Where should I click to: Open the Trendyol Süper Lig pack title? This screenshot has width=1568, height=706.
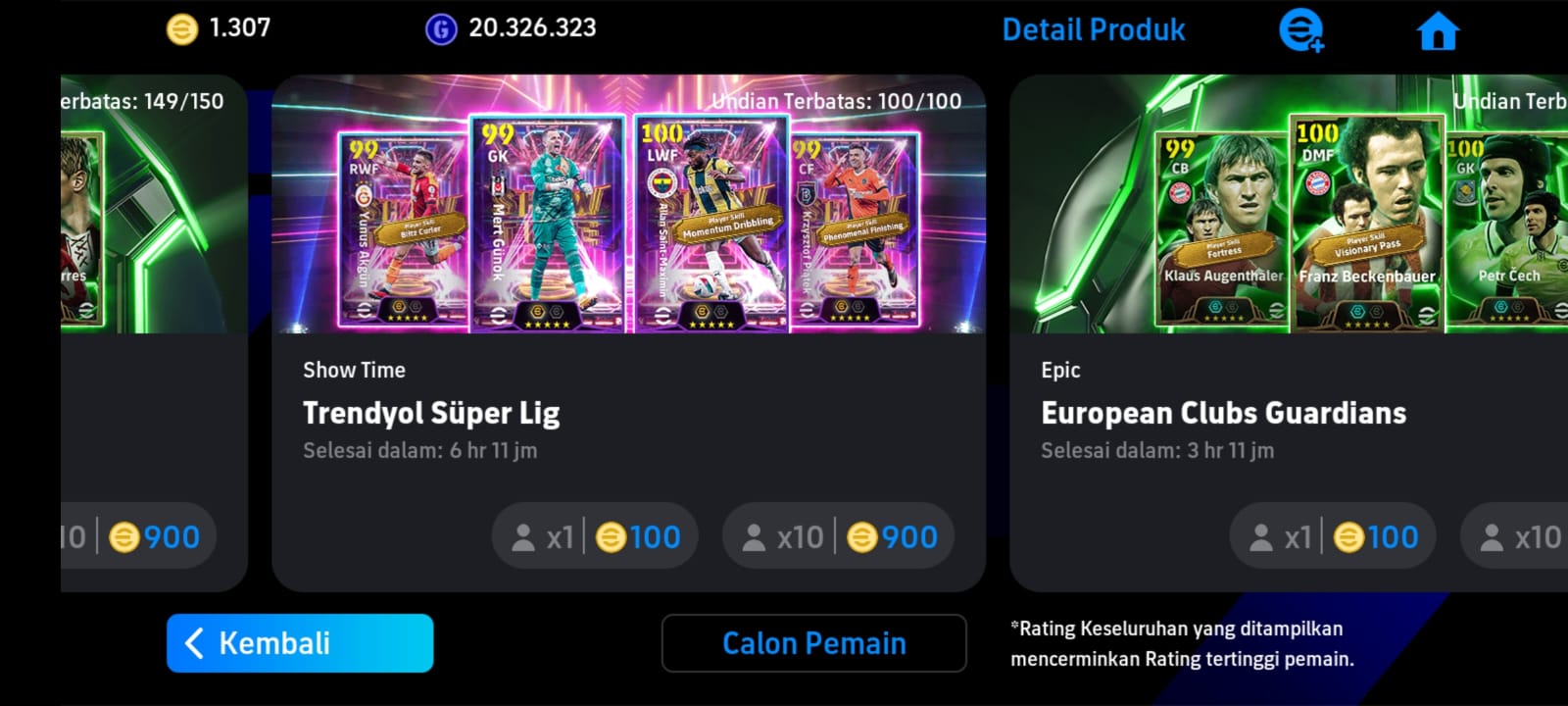click(431, 413)
